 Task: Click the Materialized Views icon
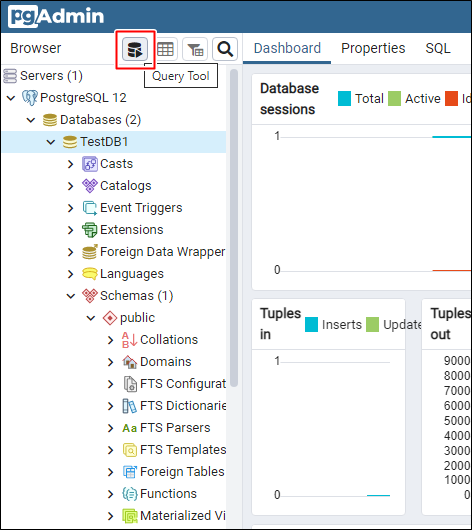[x=129, y=516]
